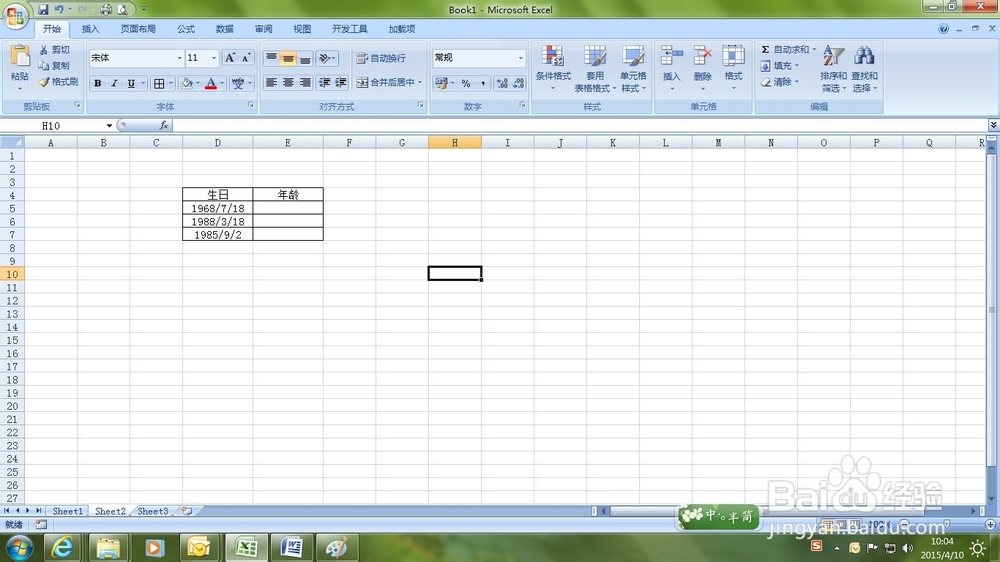
Task: Toggle underline formatting
Action: click(131, 83)
